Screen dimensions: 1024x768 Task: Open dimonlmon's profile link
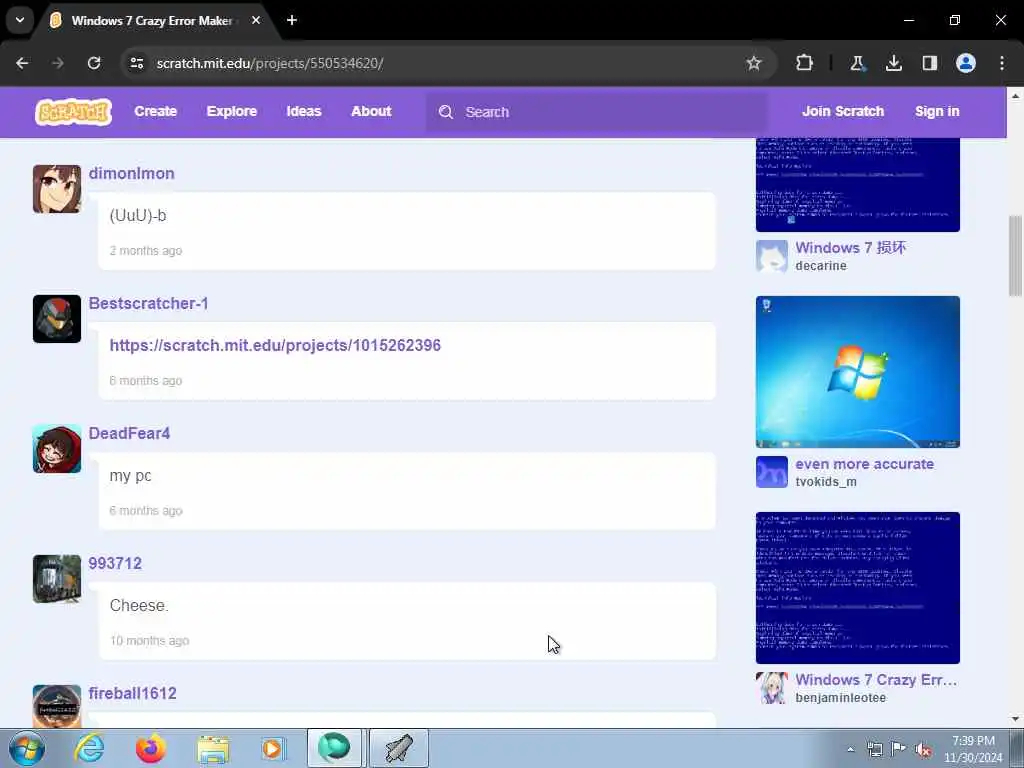point(131,174)
